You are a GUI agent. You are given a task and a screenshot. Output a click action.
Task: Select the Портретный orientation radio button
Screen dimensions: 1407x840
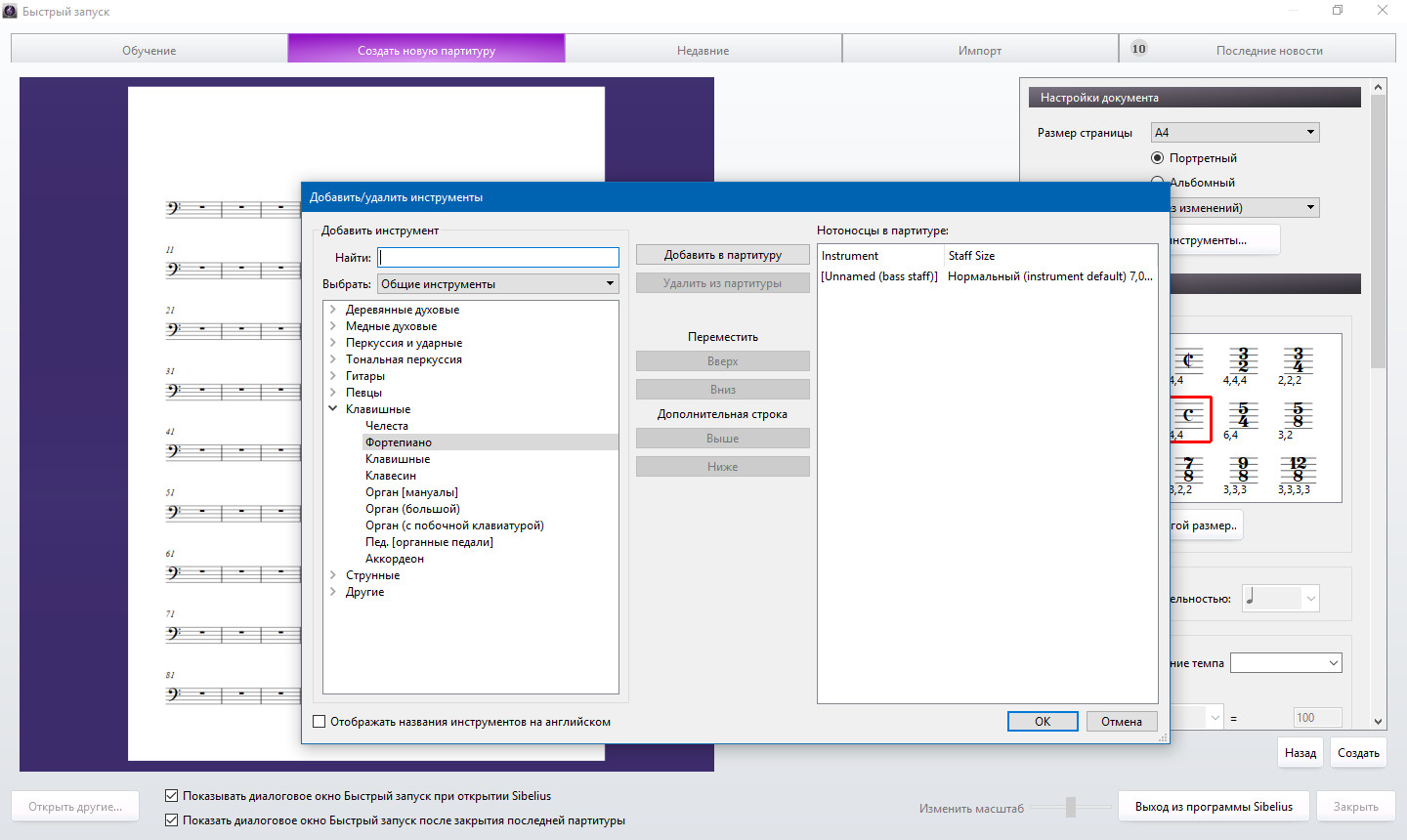click(1158, 158)
